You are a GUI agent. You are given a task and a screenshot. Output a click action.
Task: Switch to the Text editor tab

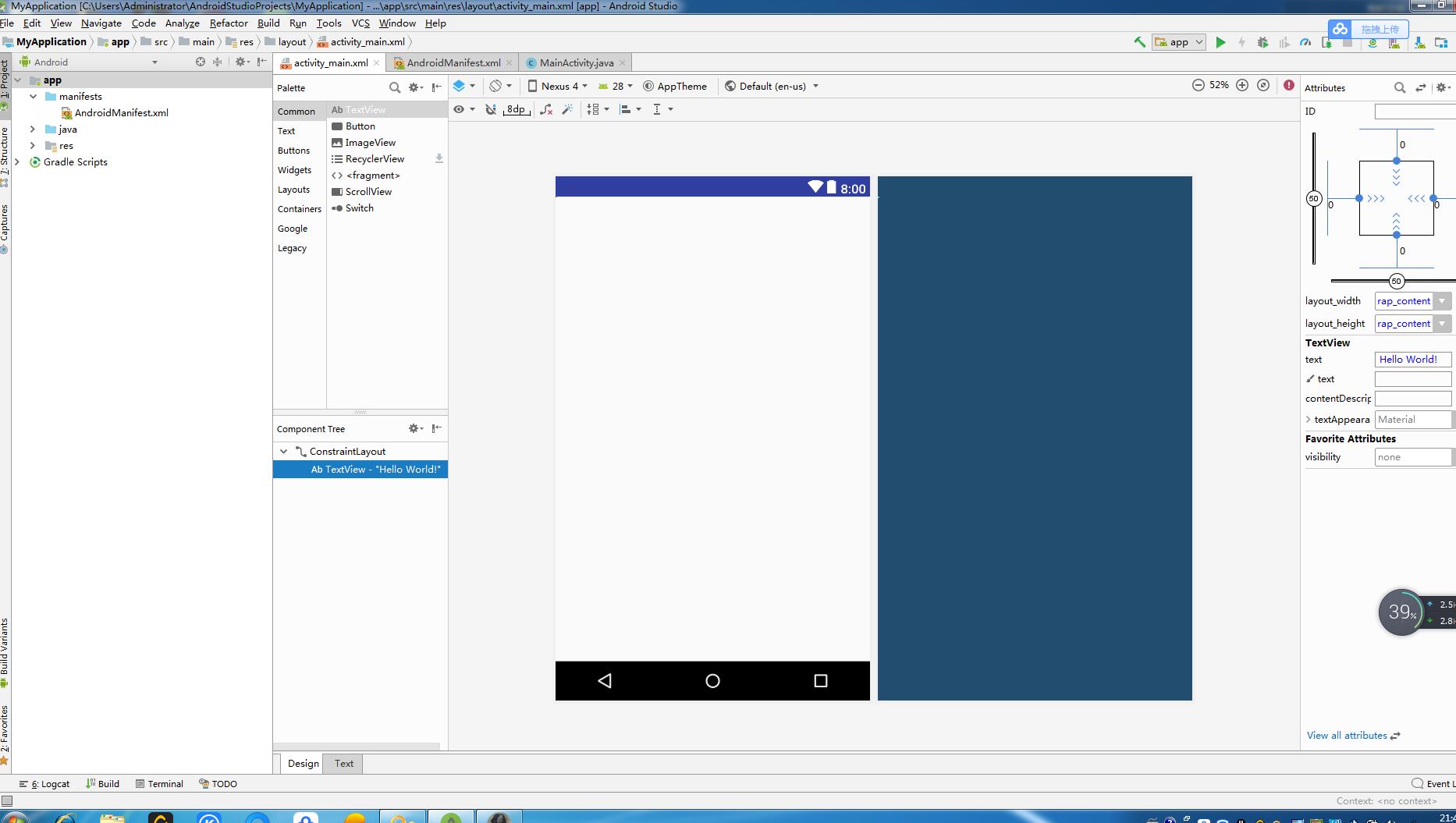(344, 763)
